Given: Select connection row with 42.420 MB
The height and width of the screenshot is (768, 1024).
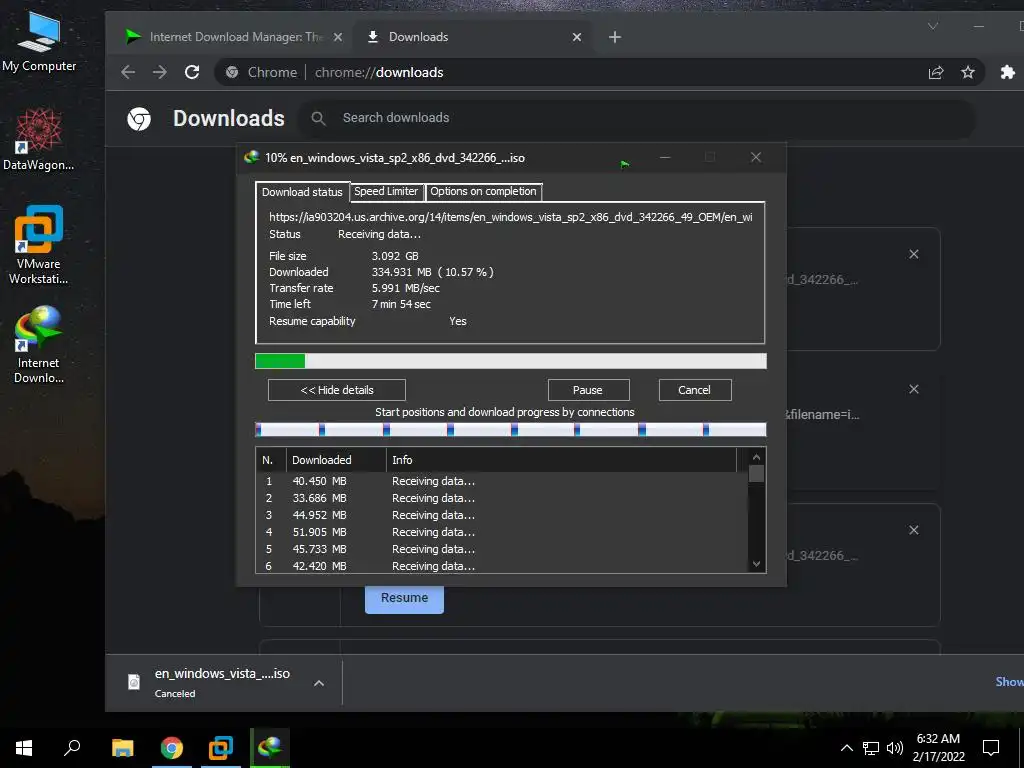Looking at the screenshot, I should click(x=502, y=566).
